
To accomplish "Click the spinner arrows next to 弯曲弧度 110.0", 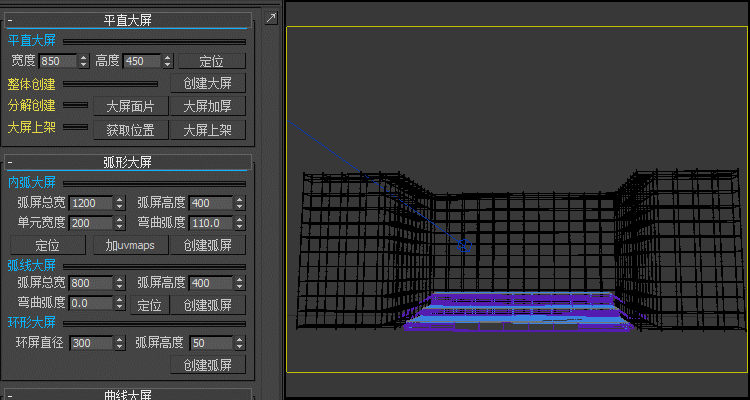I will 240,223.
